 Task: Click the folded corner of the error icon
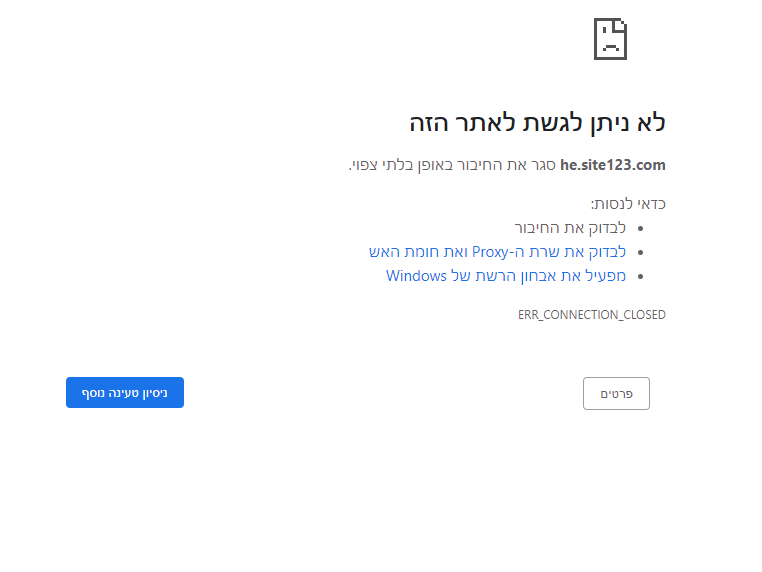[621, 24]
